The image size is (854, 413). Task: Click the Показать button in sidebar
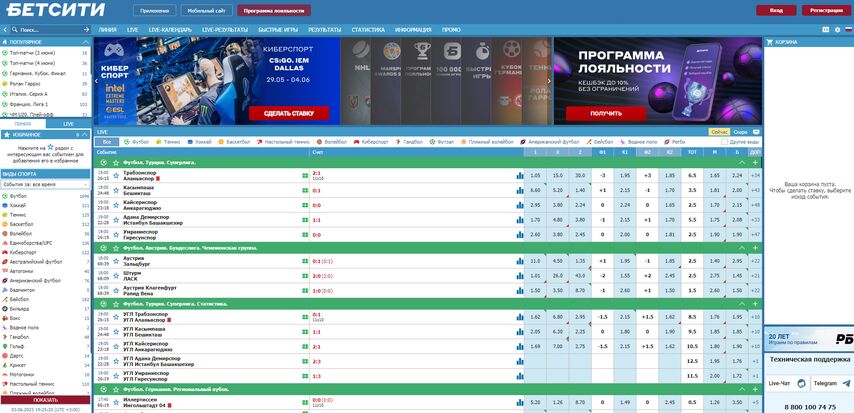coord(45,400)
